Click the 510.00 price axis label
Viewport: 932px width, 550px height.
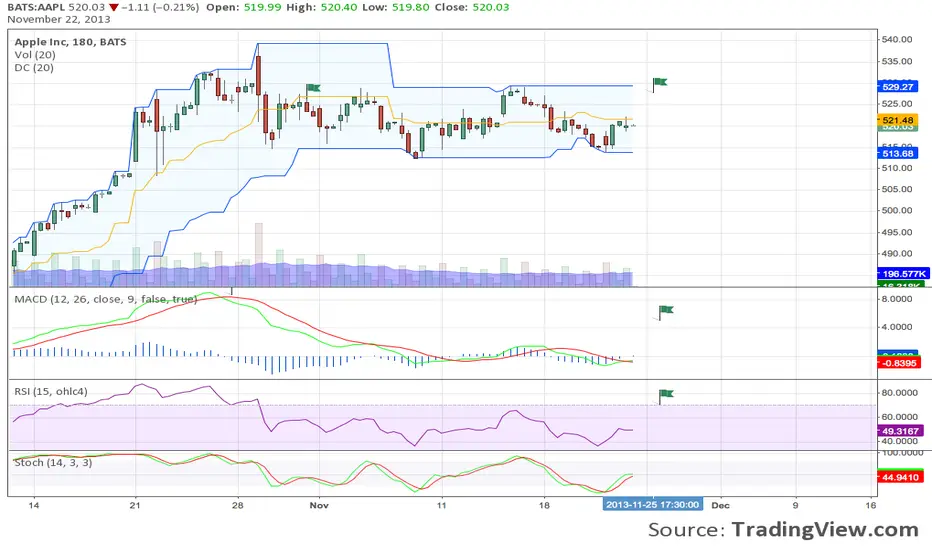pos(898,168)
